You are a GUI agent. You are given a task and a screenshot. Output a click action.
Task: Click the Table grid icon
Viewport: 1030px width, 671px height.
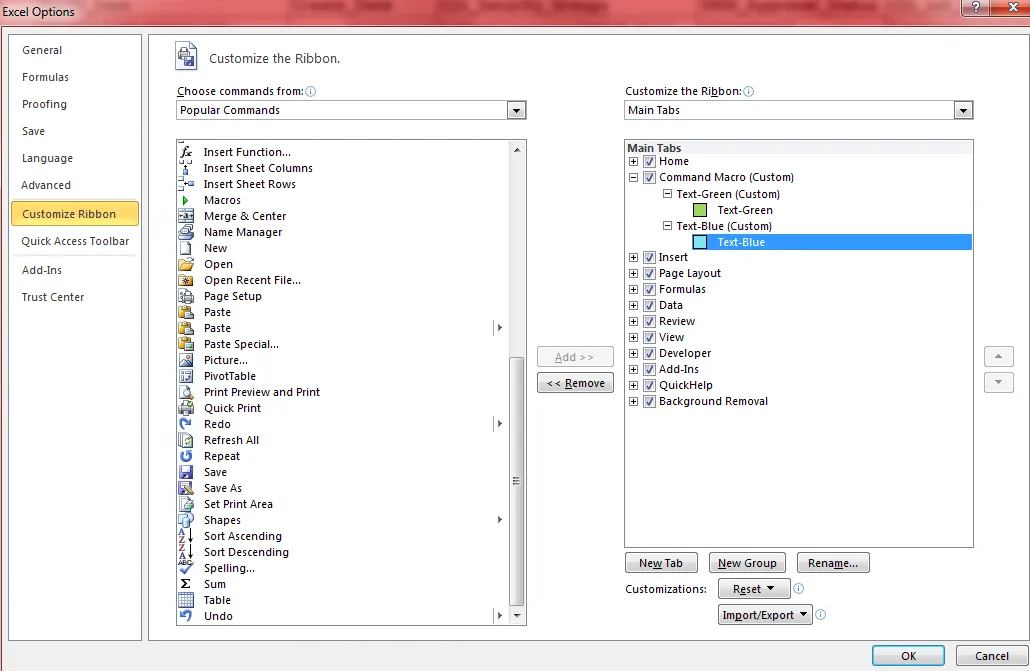[187, 600]
